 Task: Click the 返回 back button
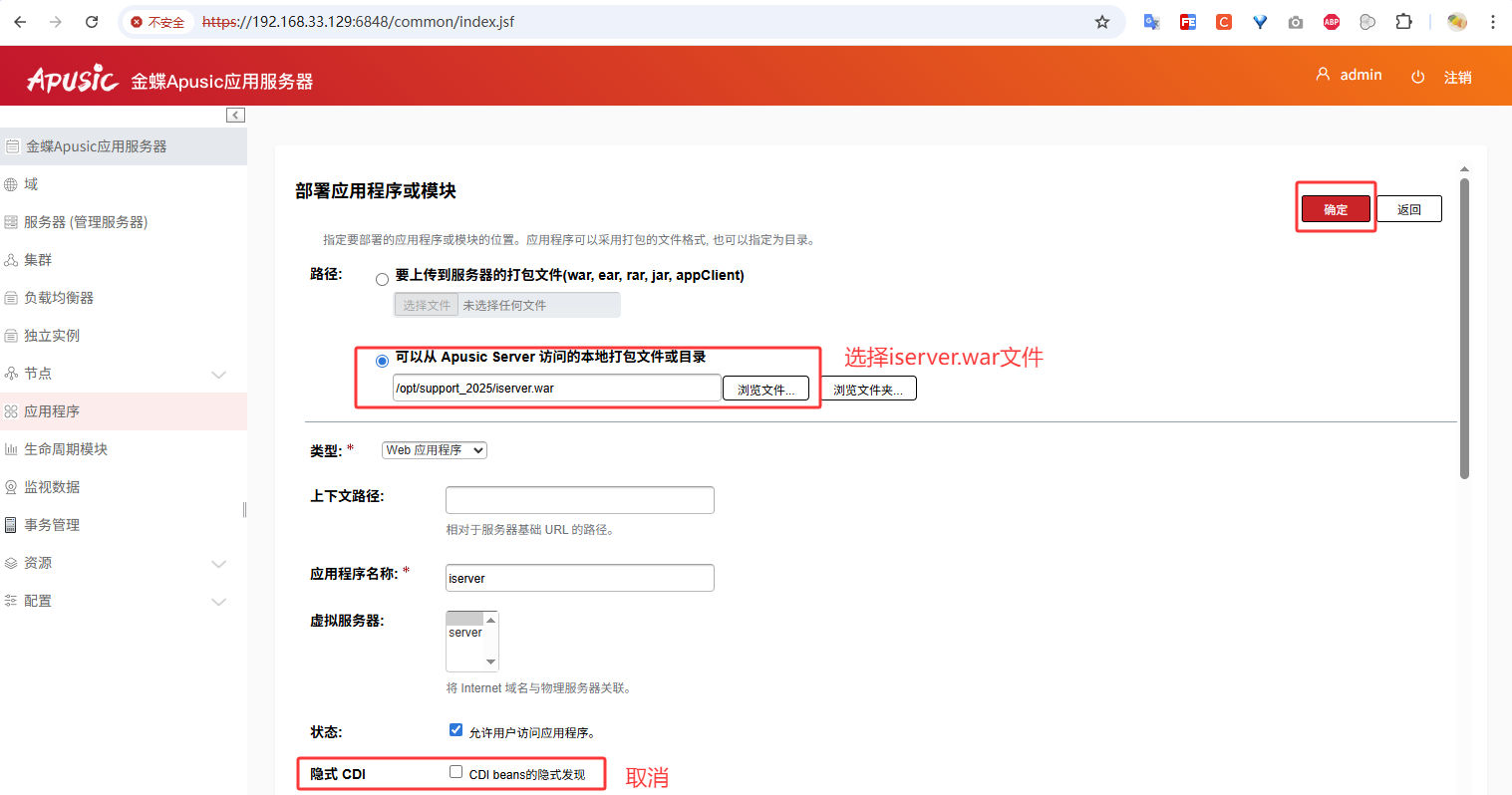[x=1408, y=209]
